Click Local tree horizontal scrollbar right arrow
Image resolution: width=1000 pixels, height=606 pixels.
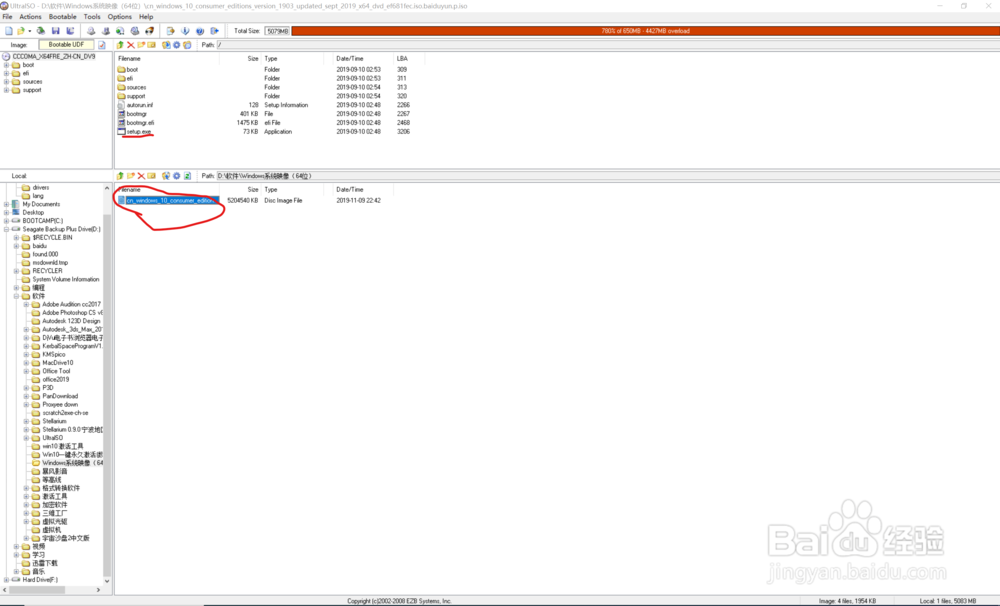pyautogui.click(x=98, y=590)
